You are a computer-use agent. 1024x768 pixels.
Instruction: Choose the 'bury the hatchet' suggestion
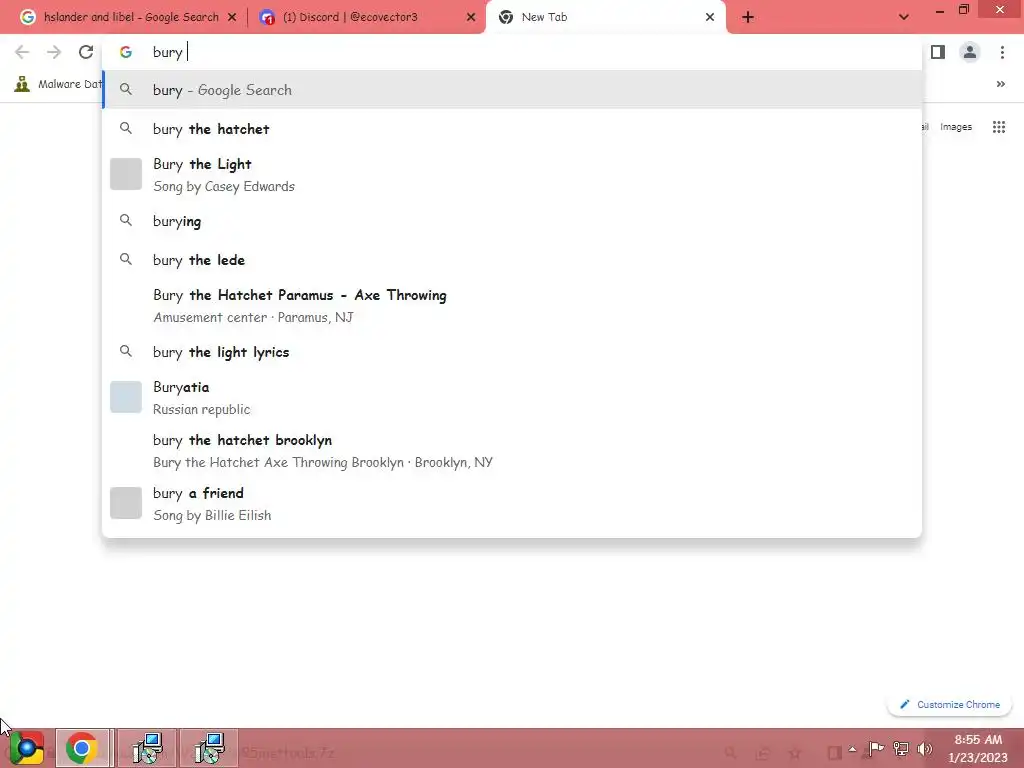(512, 129)
